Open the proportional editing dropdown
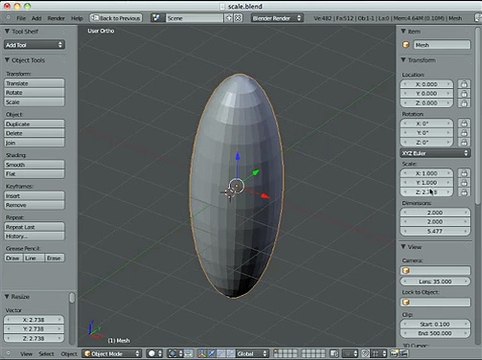The width and height of the screenshot is (482, 360). pyautogui.click(x=350, y=353)
